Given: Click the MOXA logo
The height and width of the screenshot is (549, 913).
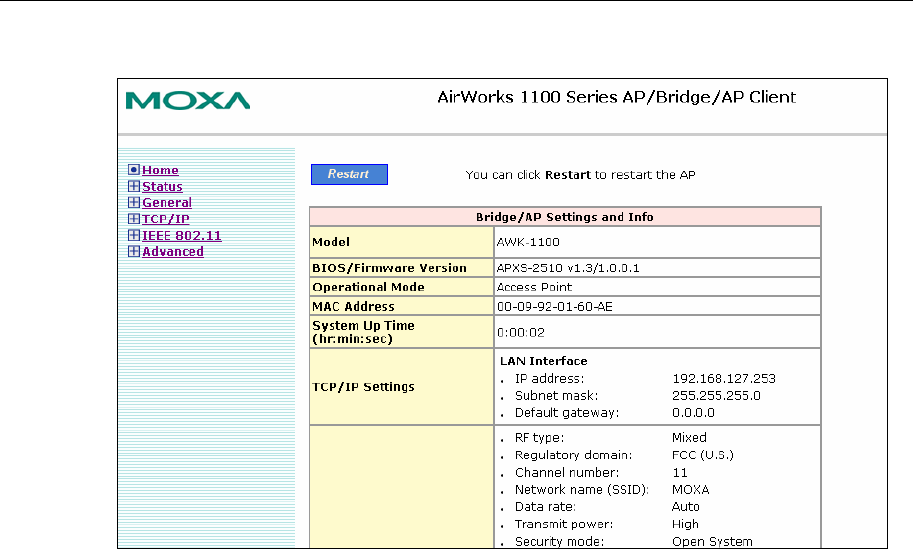Looking at the screenshot, I should click(x=188, y=101).
